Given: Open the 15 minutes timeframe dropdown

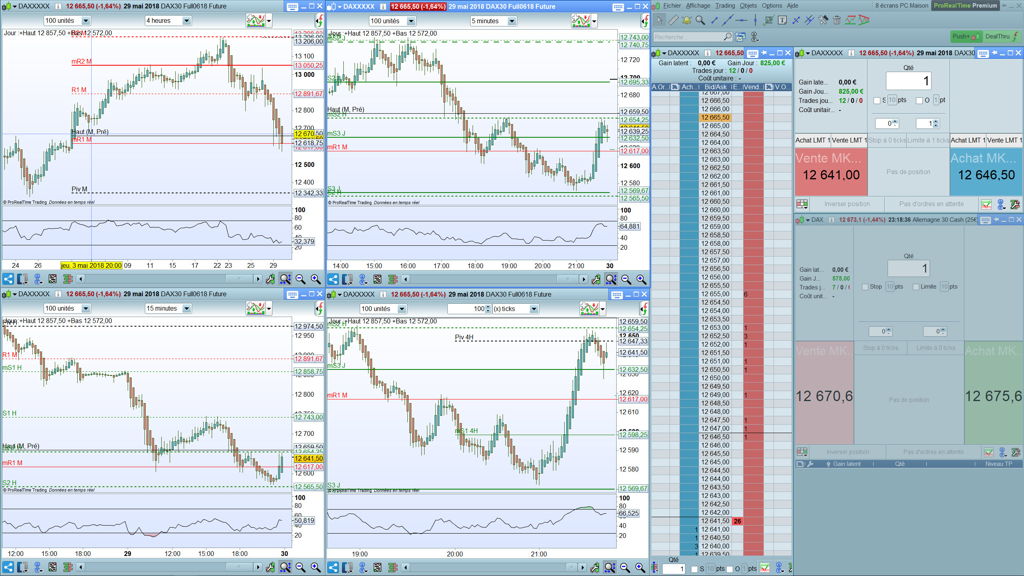Looking at the screenshot, I should click(x=186, y=308).
